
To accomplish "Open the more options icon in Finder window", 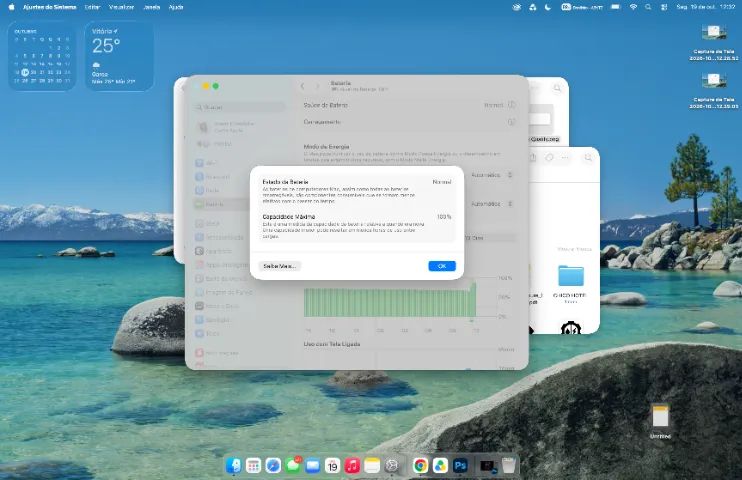I will (x=565, y=158).
